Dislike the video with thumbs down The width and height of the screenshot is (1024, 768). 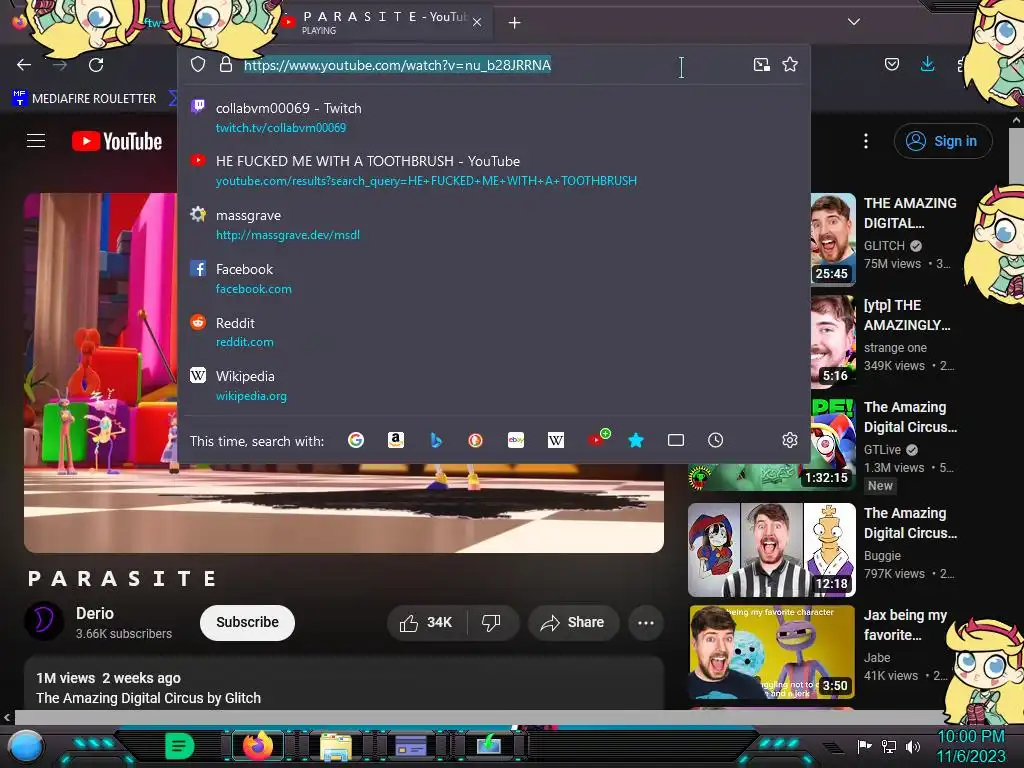(491, 622)
